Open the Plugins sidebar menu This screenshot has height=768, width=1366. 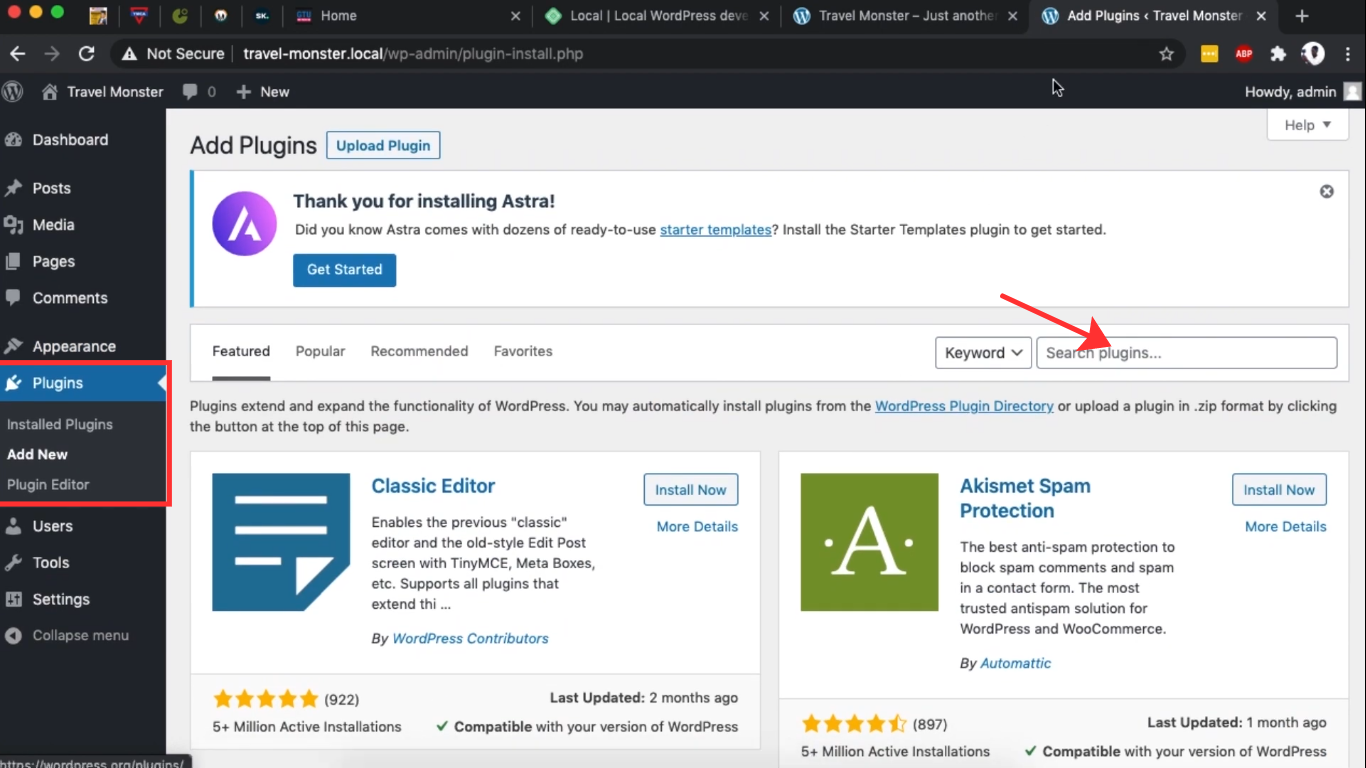pos(83,383)
